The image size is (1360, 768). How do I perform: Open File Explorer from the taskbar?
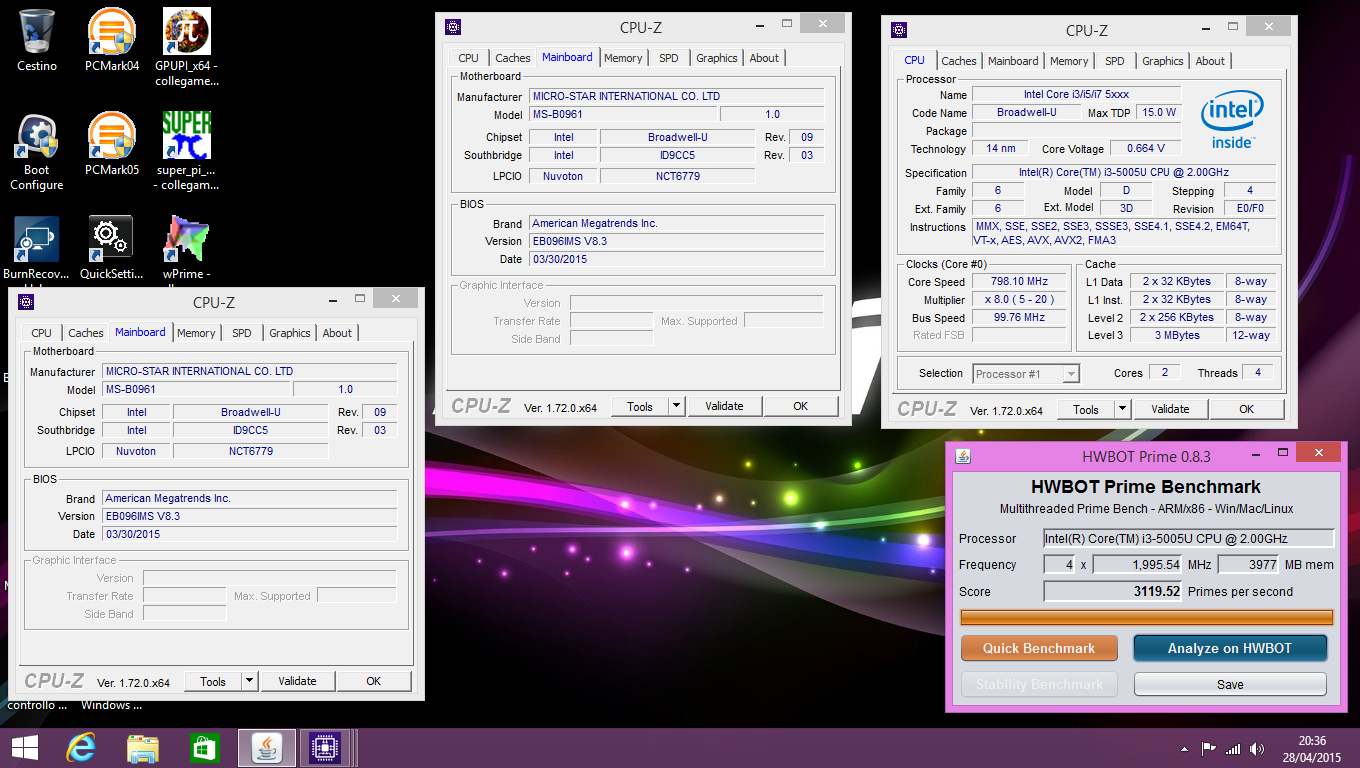(x=143, y=748)
